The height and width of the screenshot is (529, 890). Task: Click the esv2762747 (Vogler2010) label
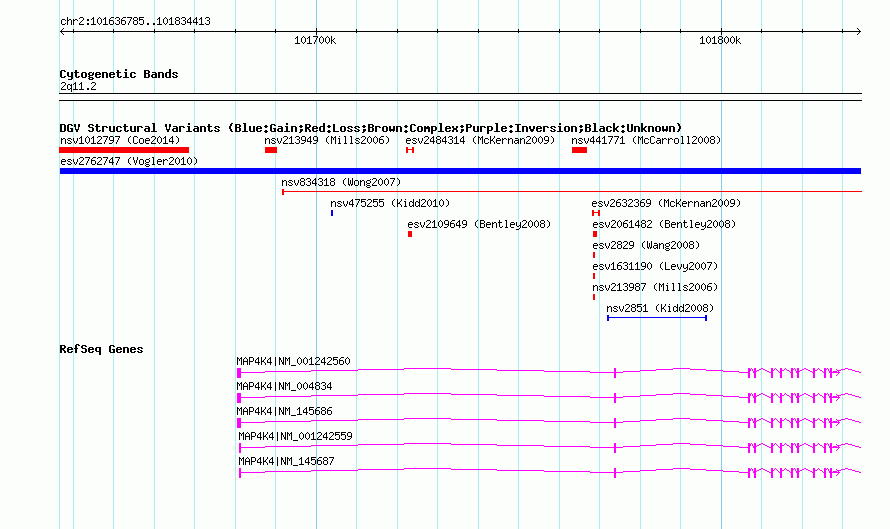(129, 161)
